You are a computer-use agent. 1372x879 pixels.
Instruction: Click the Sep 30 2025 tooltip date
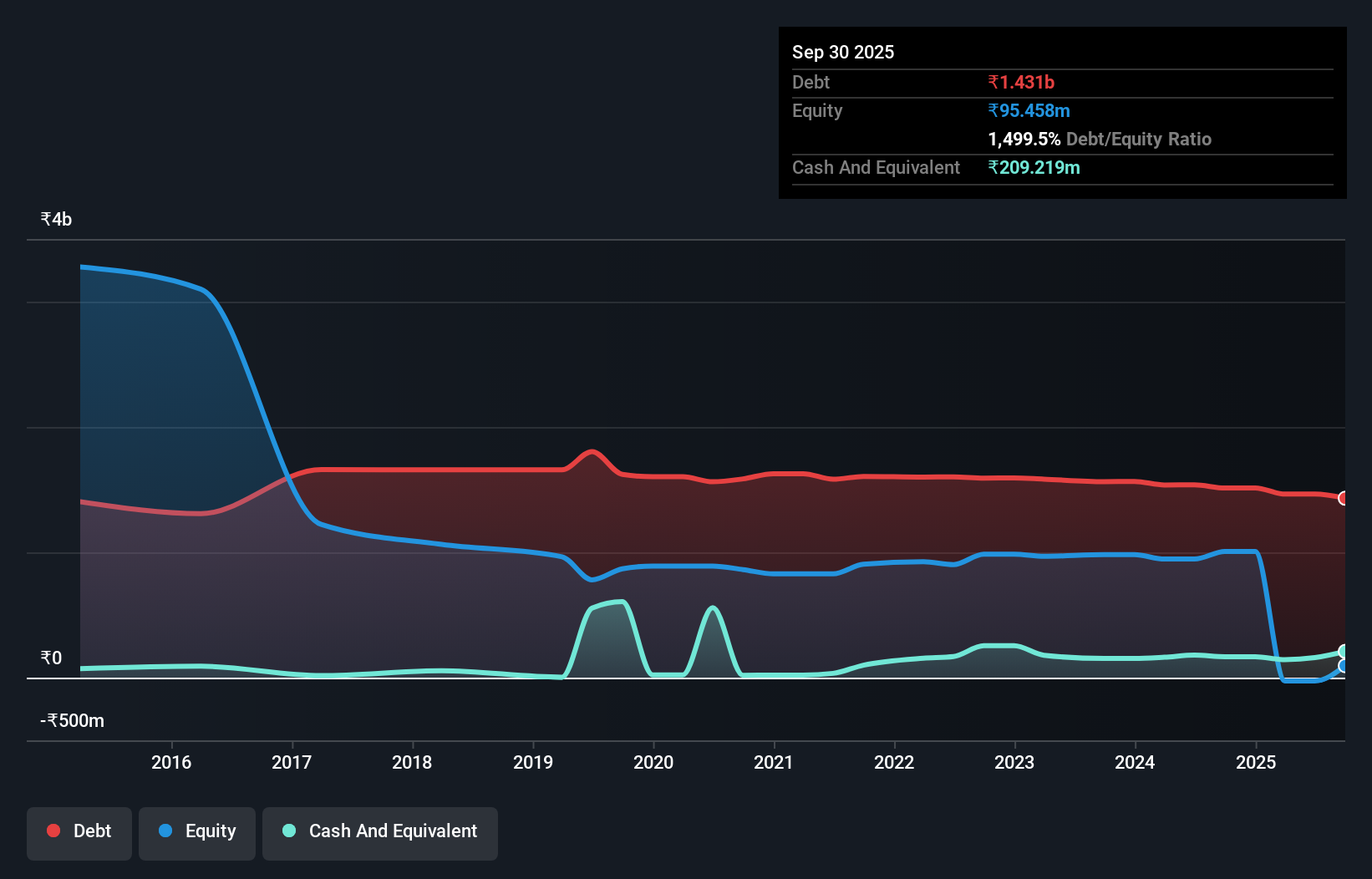[x=843, y=52]
